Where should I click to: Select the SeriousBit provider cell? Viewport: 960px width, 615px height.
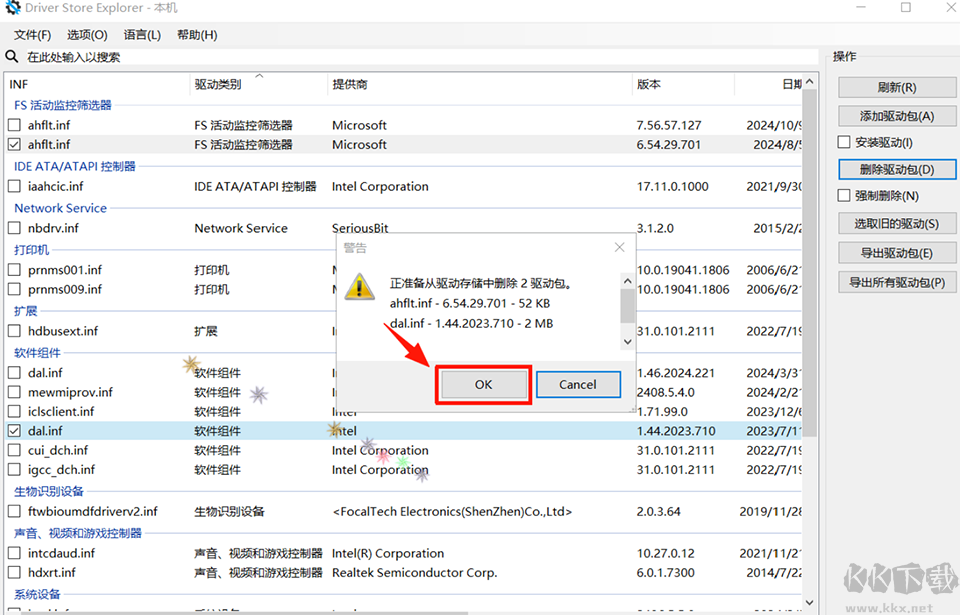tap(360, 228)
